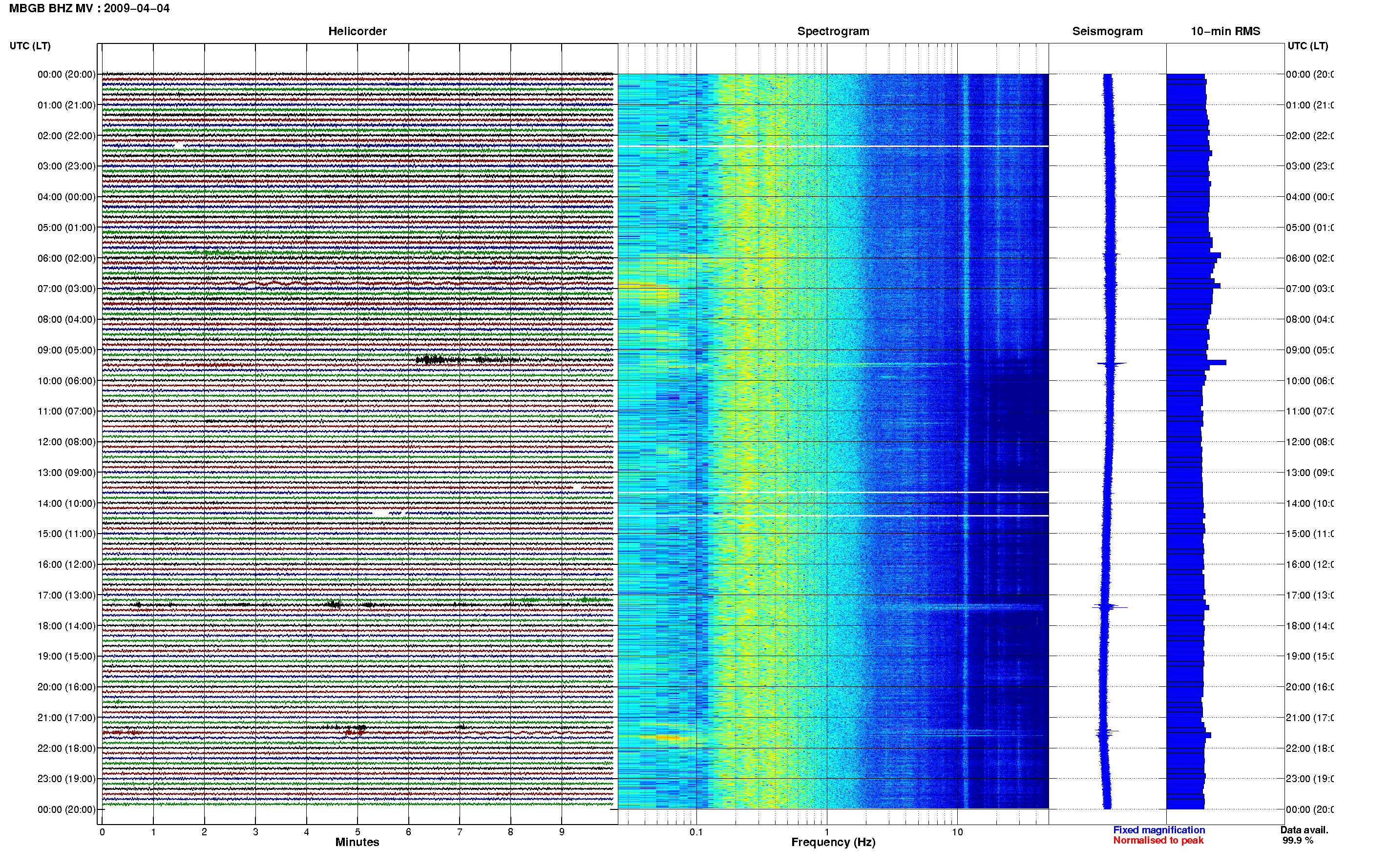
Task: Click the '12:00 (08:00)' time label
Action: click(66, 442)
